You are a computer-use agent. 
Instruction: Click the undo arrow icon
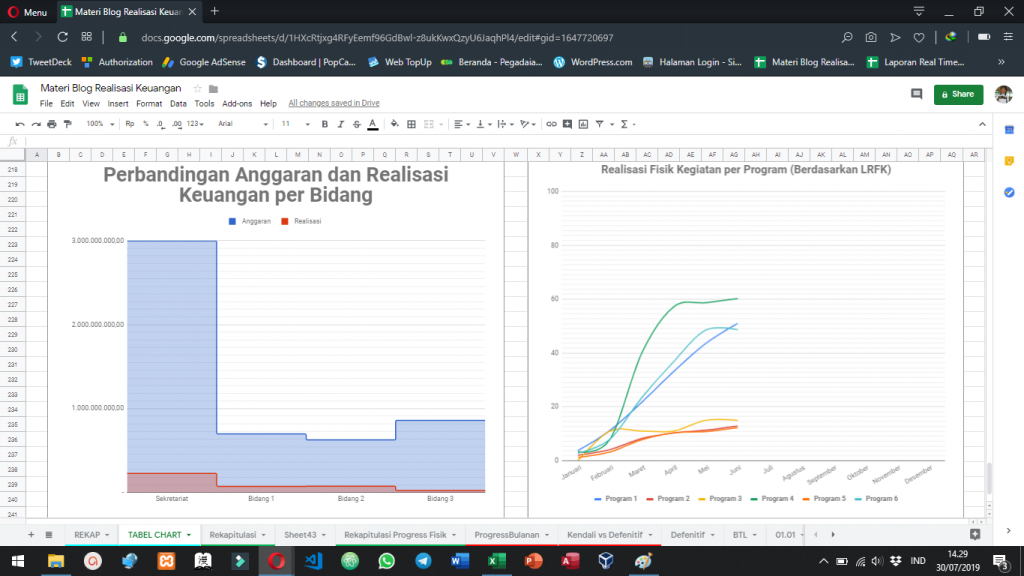point(20,124)
